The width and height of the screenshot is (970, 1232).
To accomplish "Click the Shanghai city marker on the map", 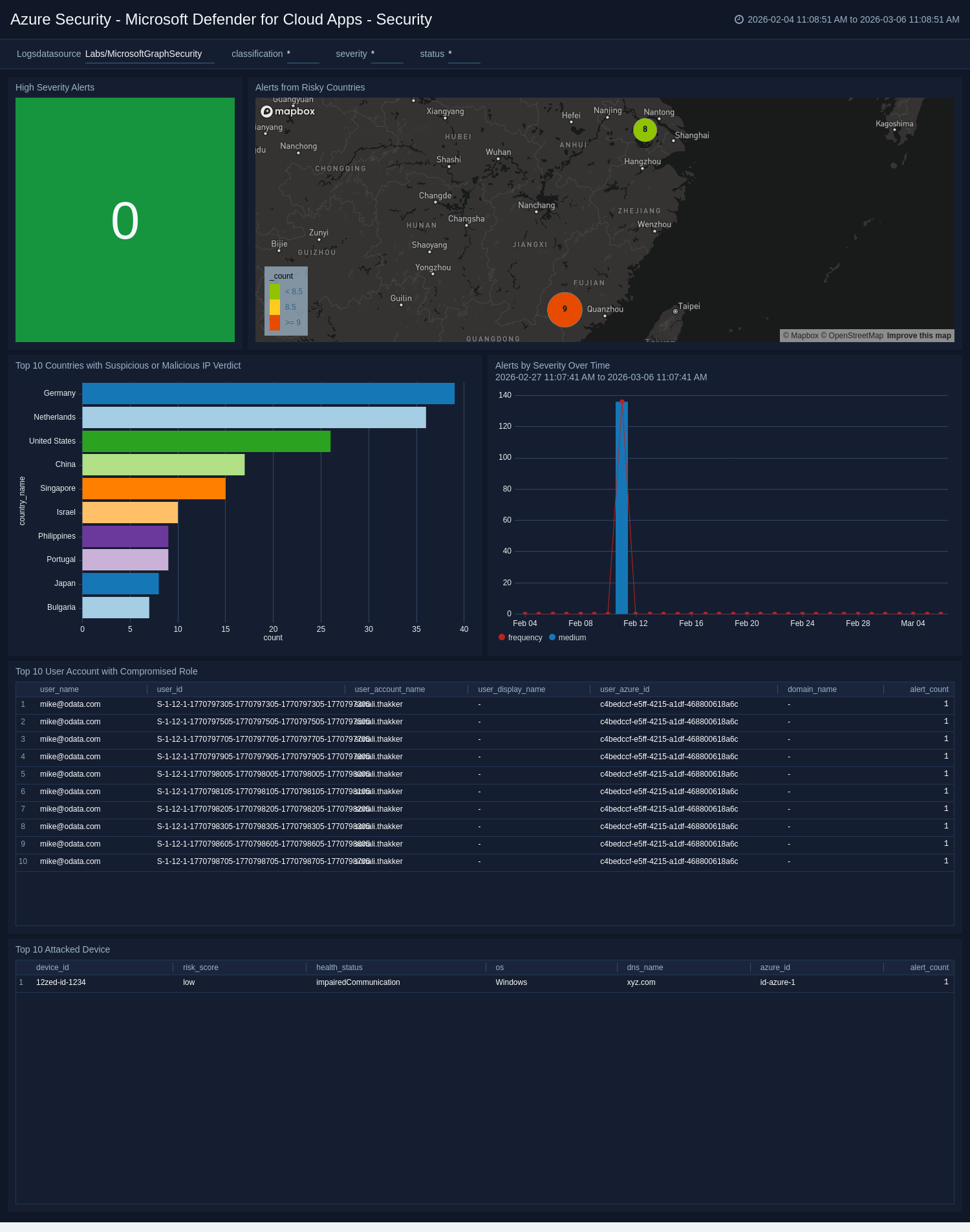I will [673, 140].
